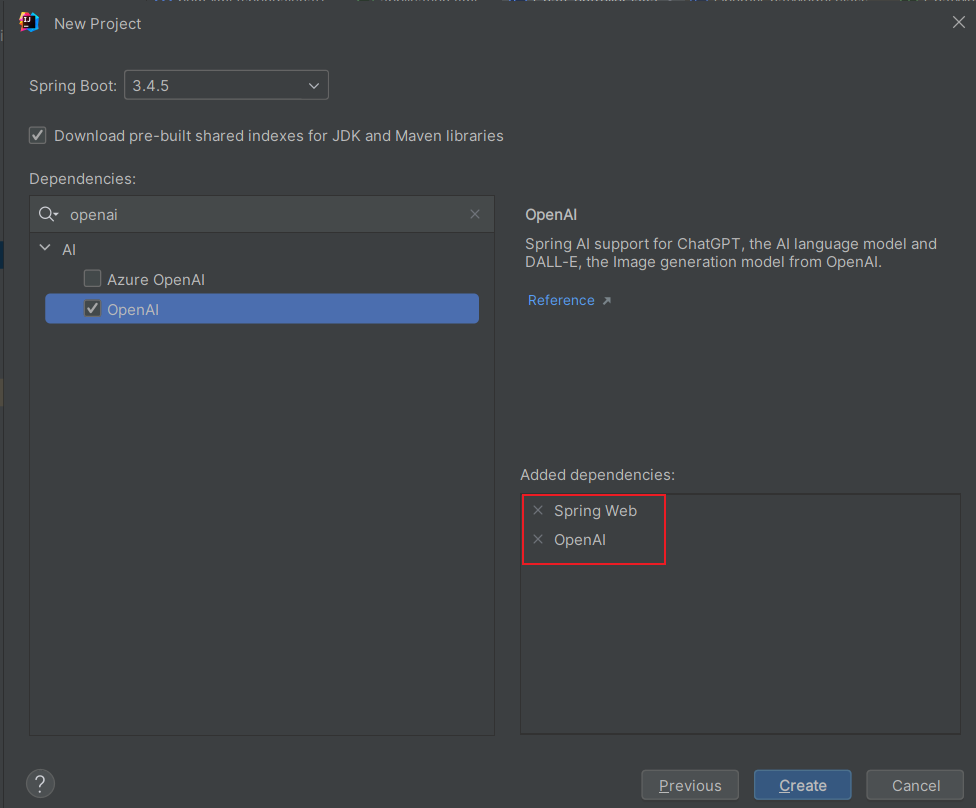Screen dimensions: 976x808
Task: Click the AI category label
Action: pos(69,250)
